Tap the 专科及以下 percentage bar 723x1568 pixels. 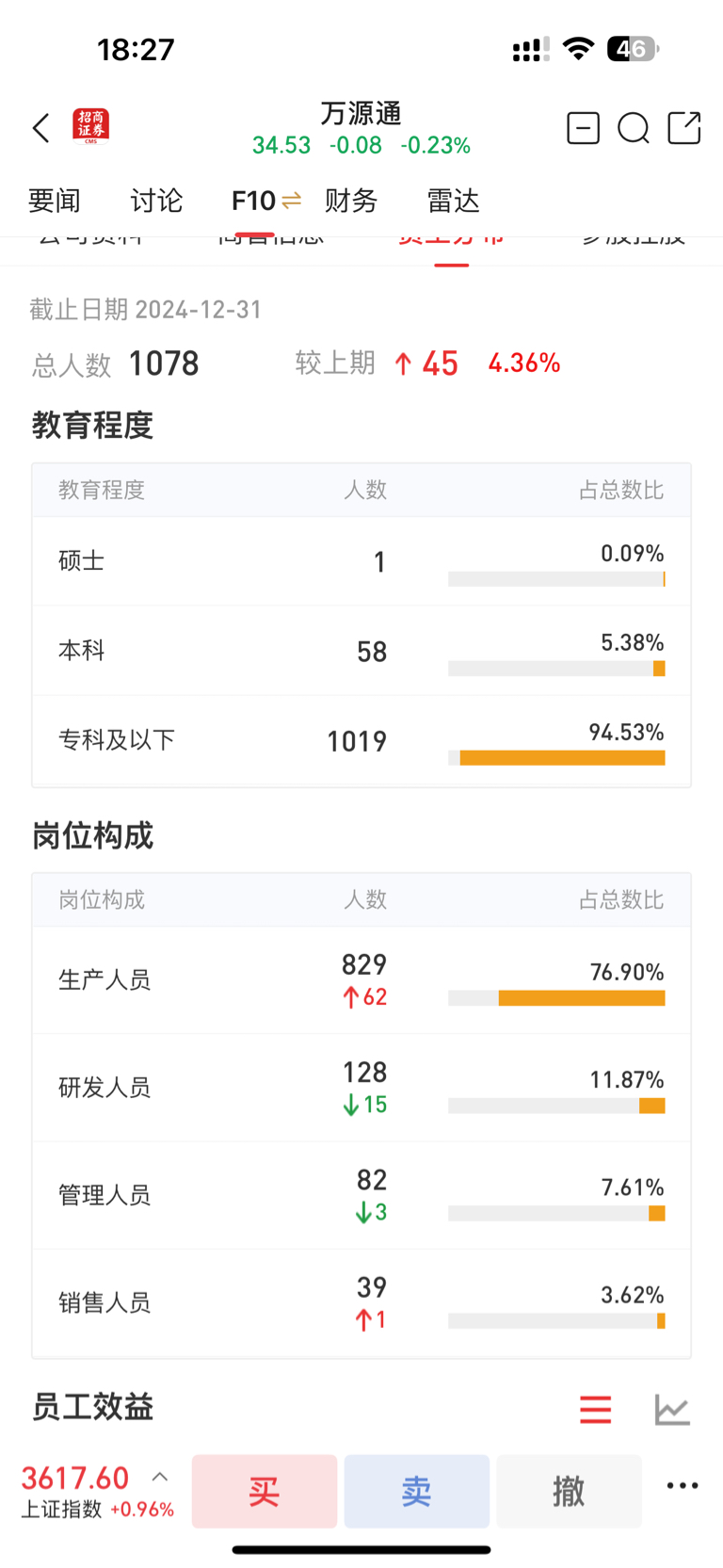point(556,758)
